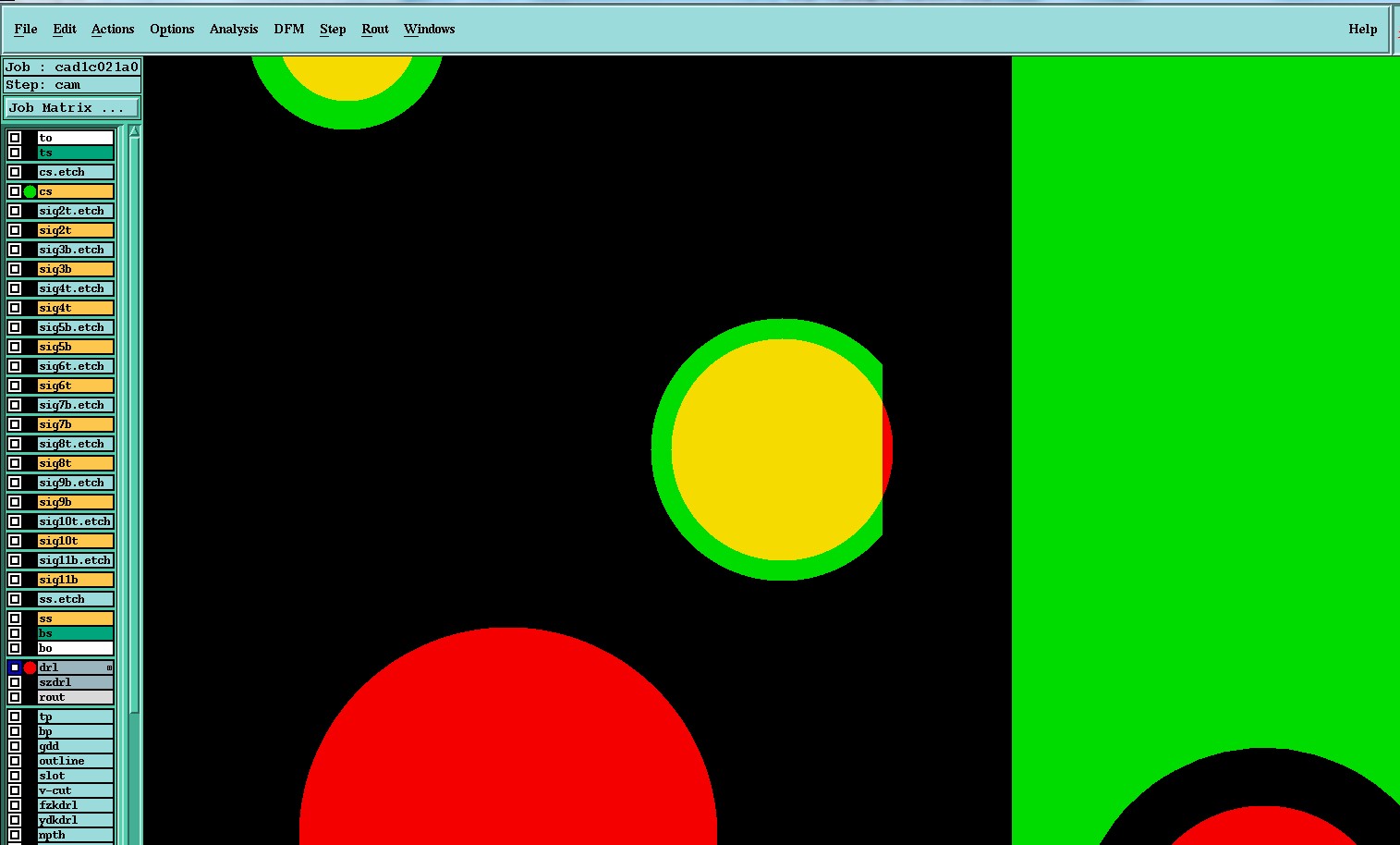Click the layer list scrollbar thumb

click(x=134, y=425)
